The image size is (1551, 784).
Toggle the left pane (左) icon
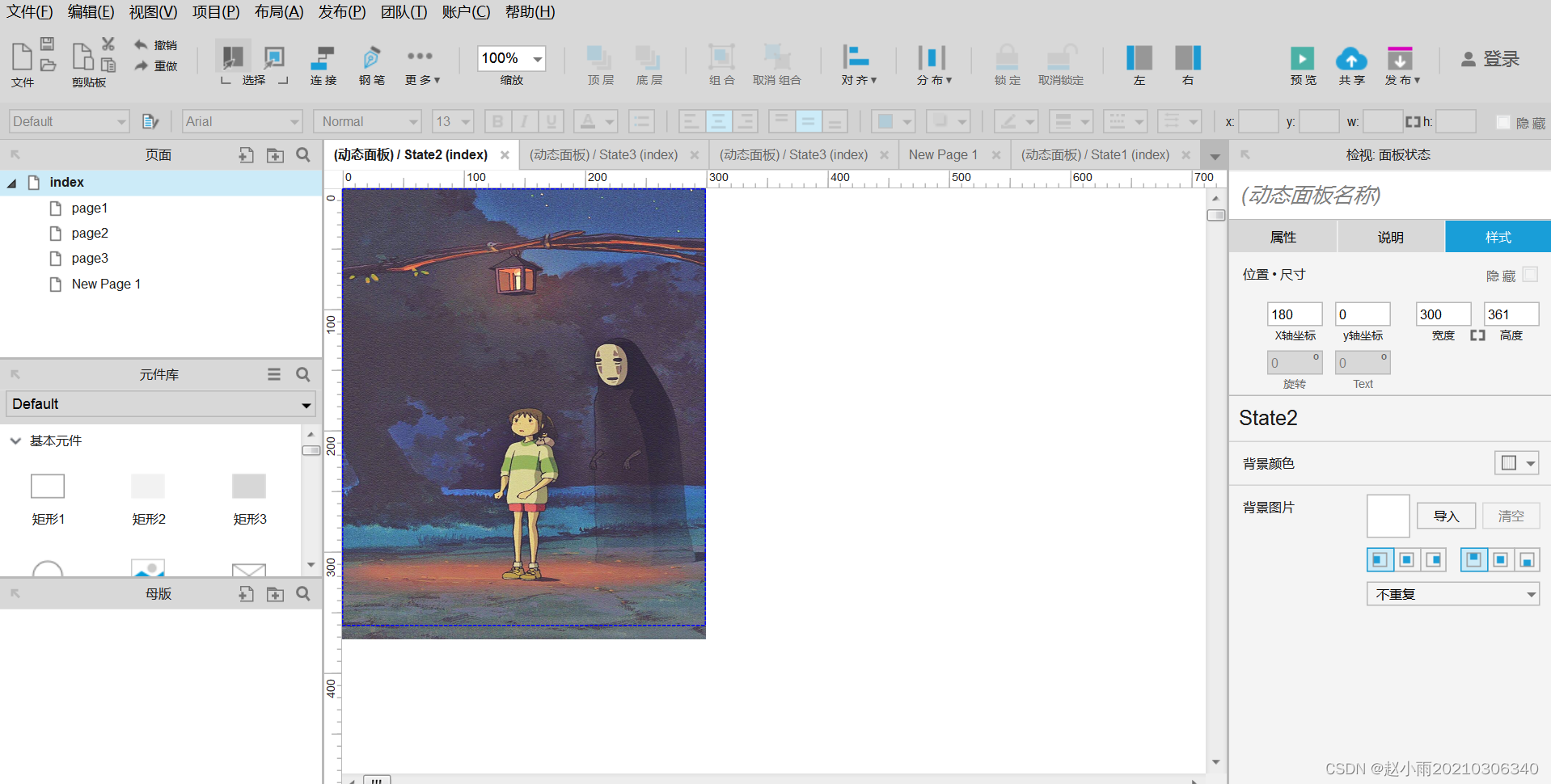1139,58
